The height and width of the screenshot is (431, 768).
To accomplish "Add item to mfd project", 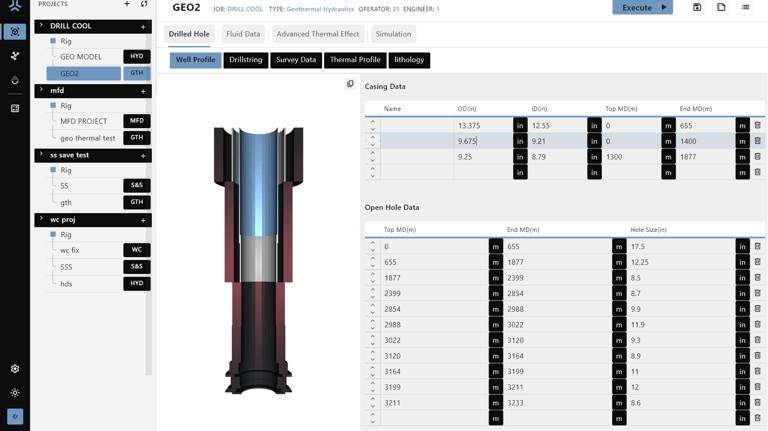I will pyautogui.click(x=143, y=91).
